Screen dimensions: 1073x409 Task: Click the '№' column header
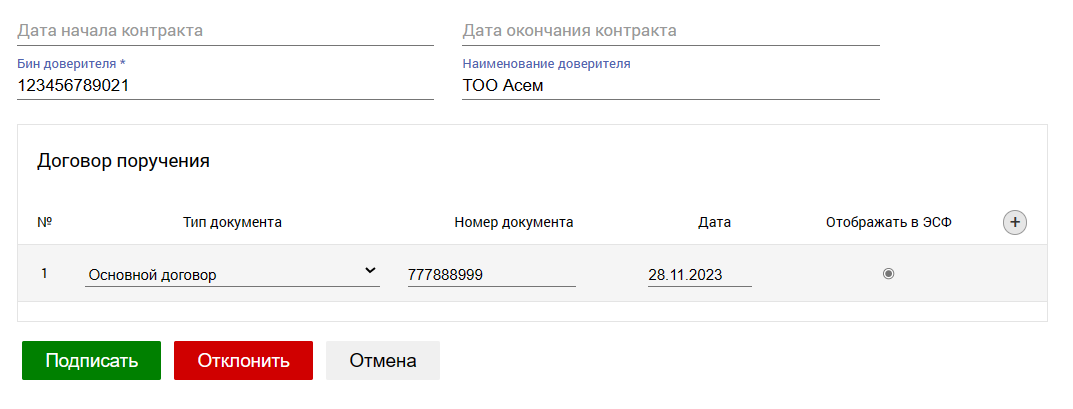[x=44, y=222]
